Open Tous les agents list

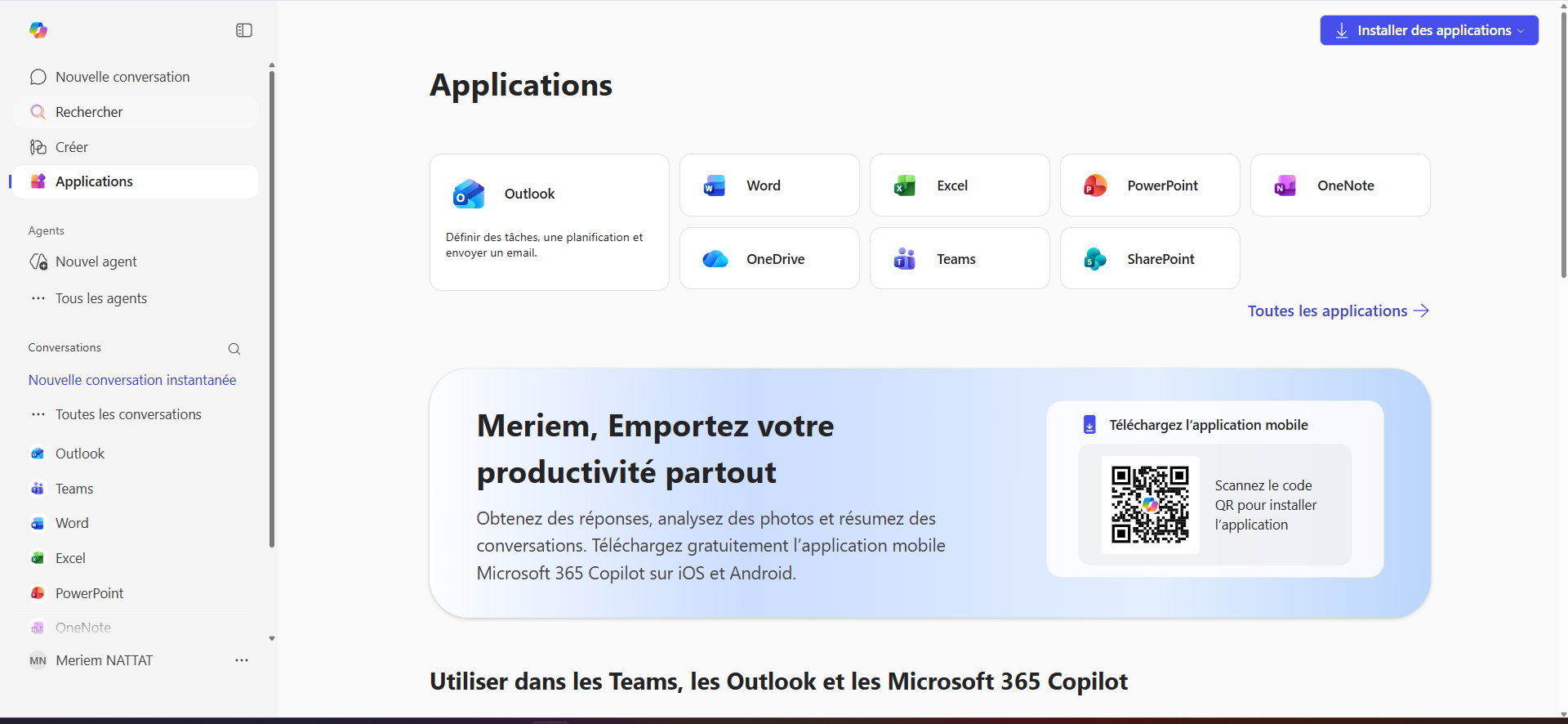click(x=101, y=298)
